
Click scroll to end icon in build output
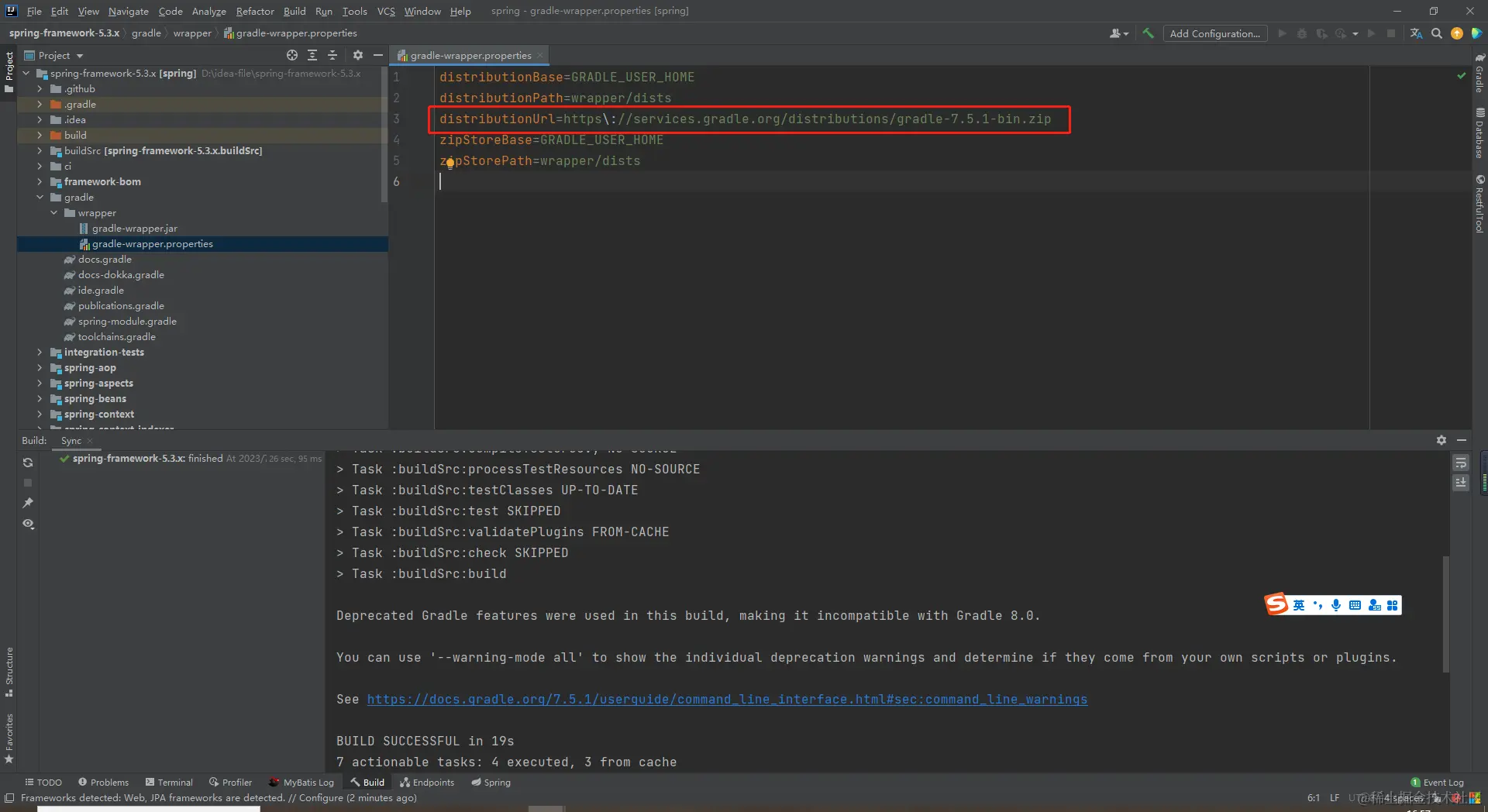click(1460, 483)
